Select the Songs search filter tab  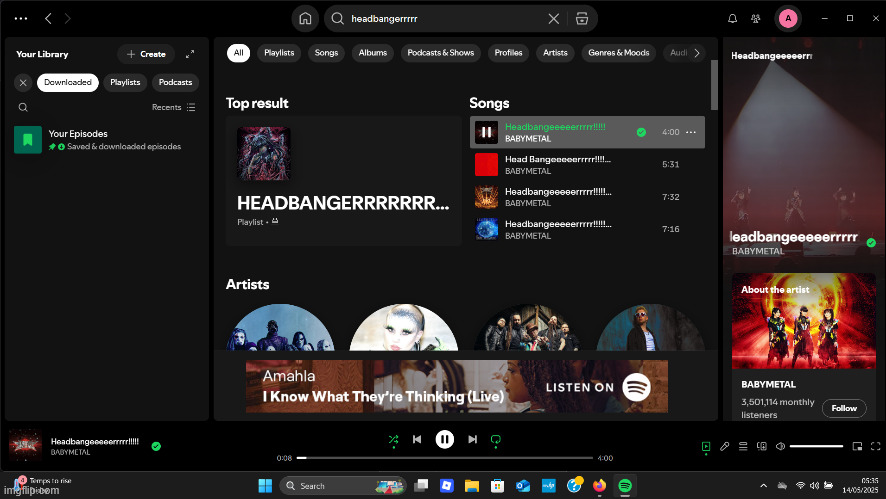click(x=326, y=53)
